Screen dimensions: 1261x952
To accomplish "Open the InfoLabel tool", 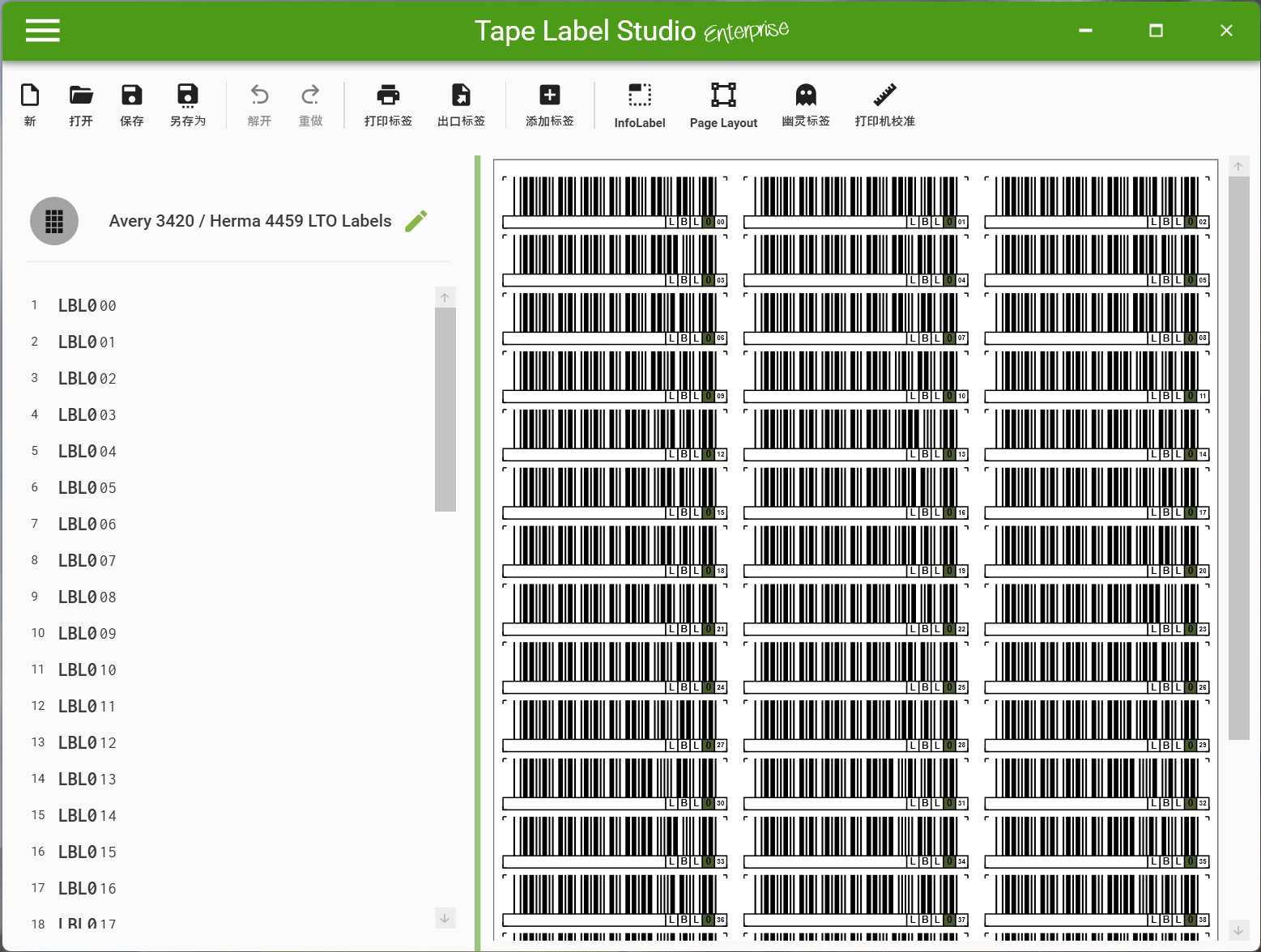I will click(x=640, y=105).
